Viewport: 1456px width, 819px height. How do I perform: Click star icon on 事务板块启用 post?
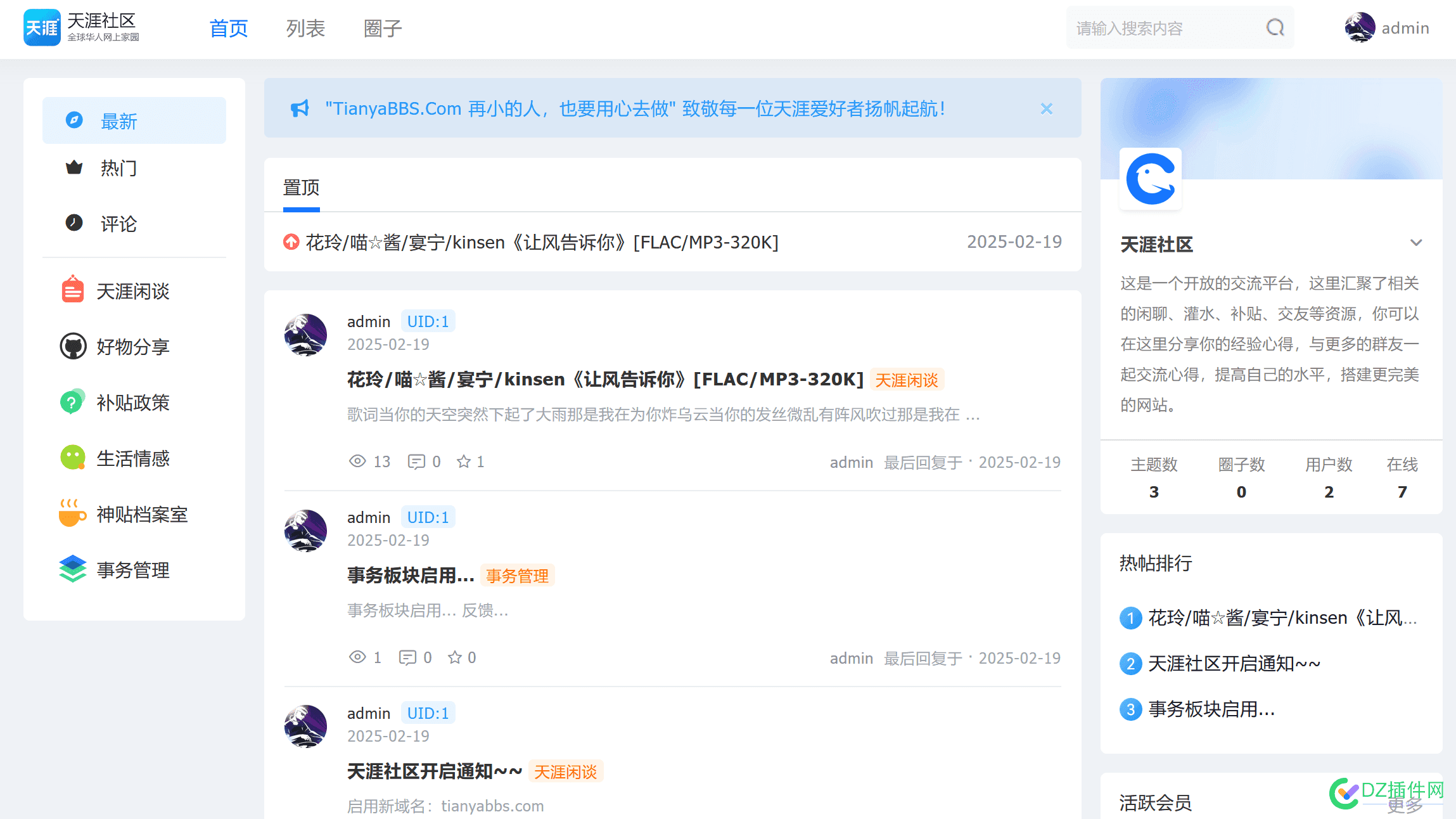click(x=455, y=657)
